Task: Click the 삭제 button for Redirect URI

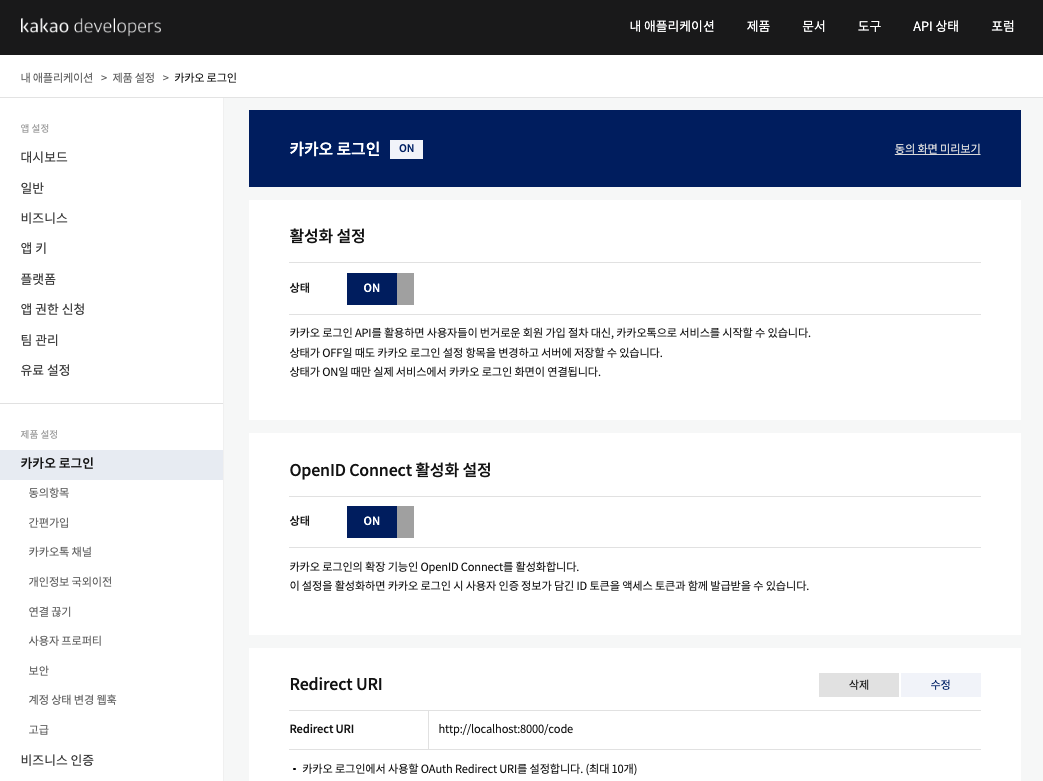Action: (x=858, y=684)
